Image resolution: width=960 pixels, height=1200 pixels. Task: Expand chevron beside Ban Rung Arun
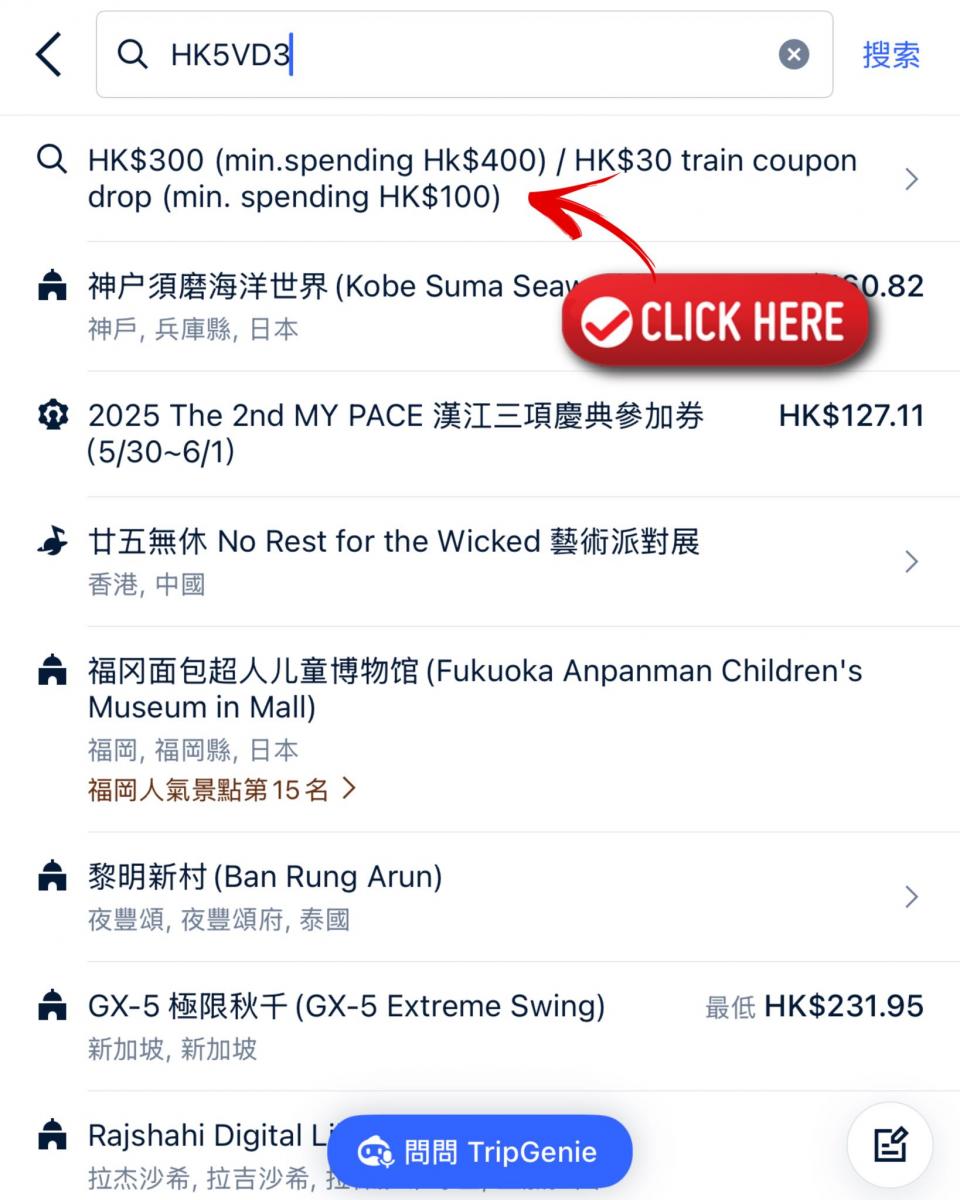[911, 896]
